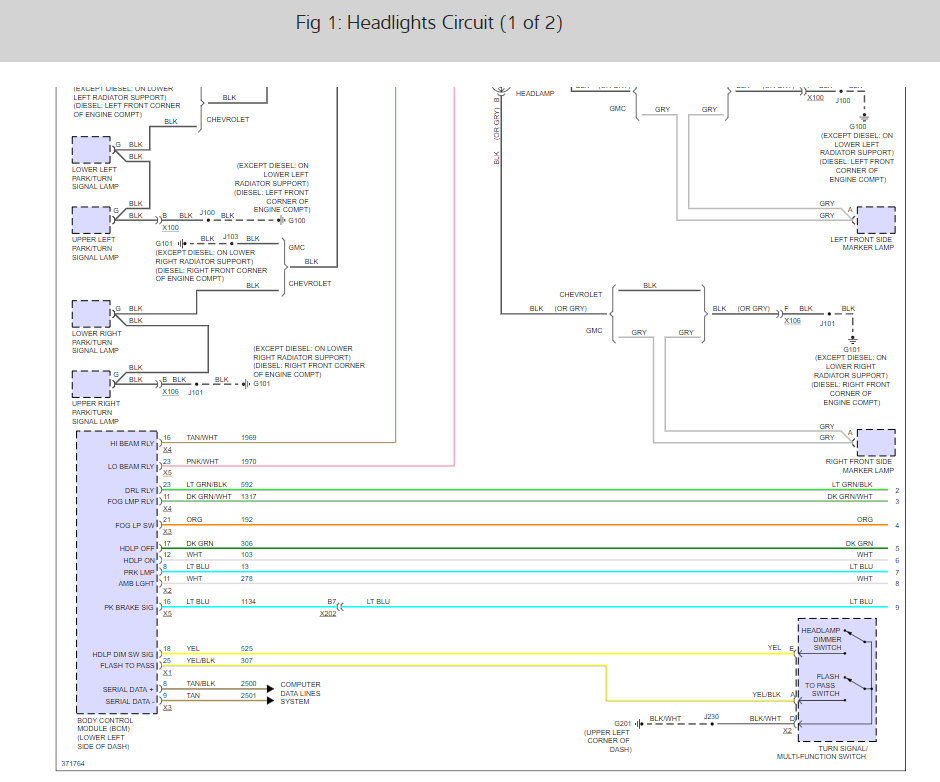Select the Upper Right Park/Turn Signal Lamp box
Screen dimensions: 940x782
point(91,384)
